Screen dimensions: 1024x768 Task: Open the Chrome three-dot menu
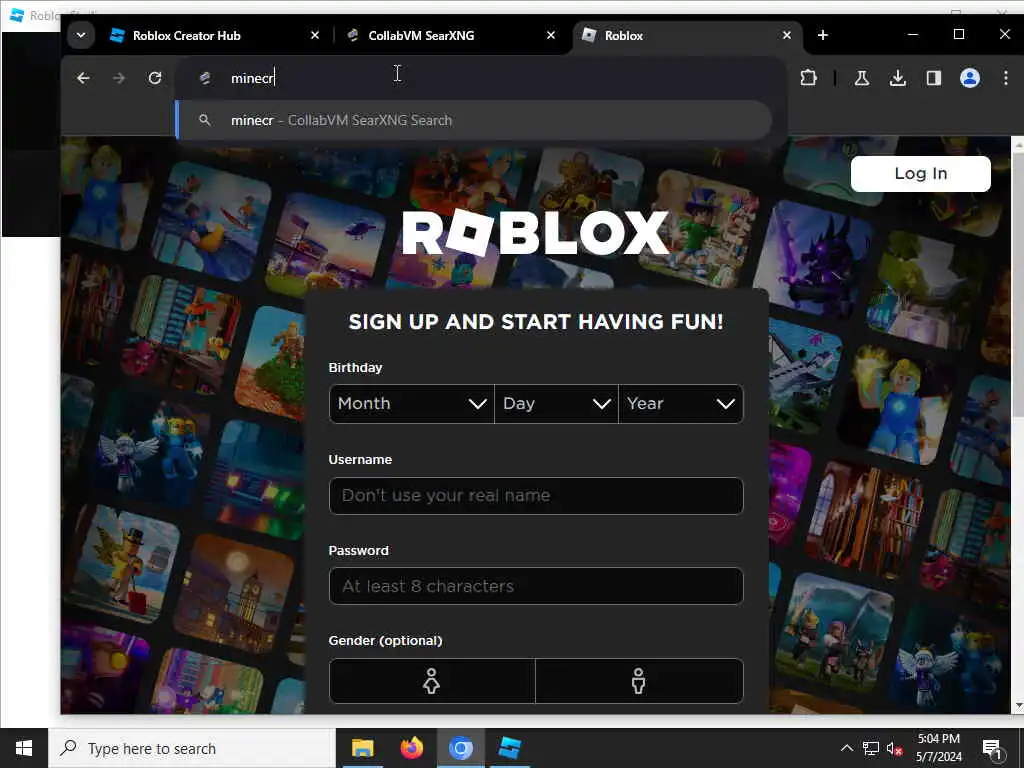[1006, 78]
